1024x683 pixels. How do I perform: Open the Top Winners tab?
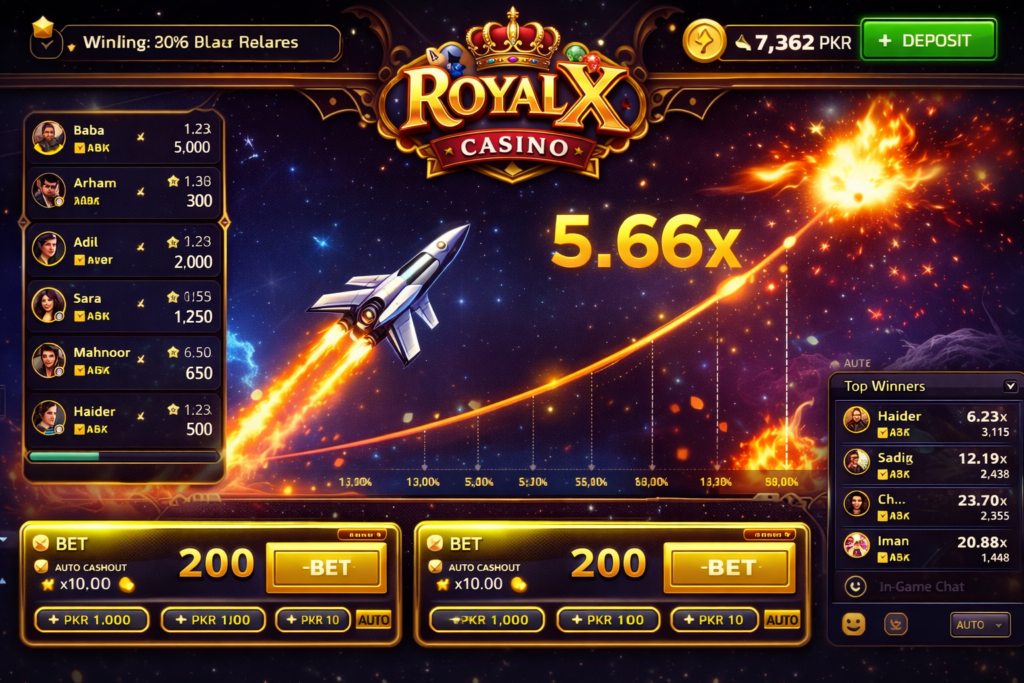coord(884,386)
